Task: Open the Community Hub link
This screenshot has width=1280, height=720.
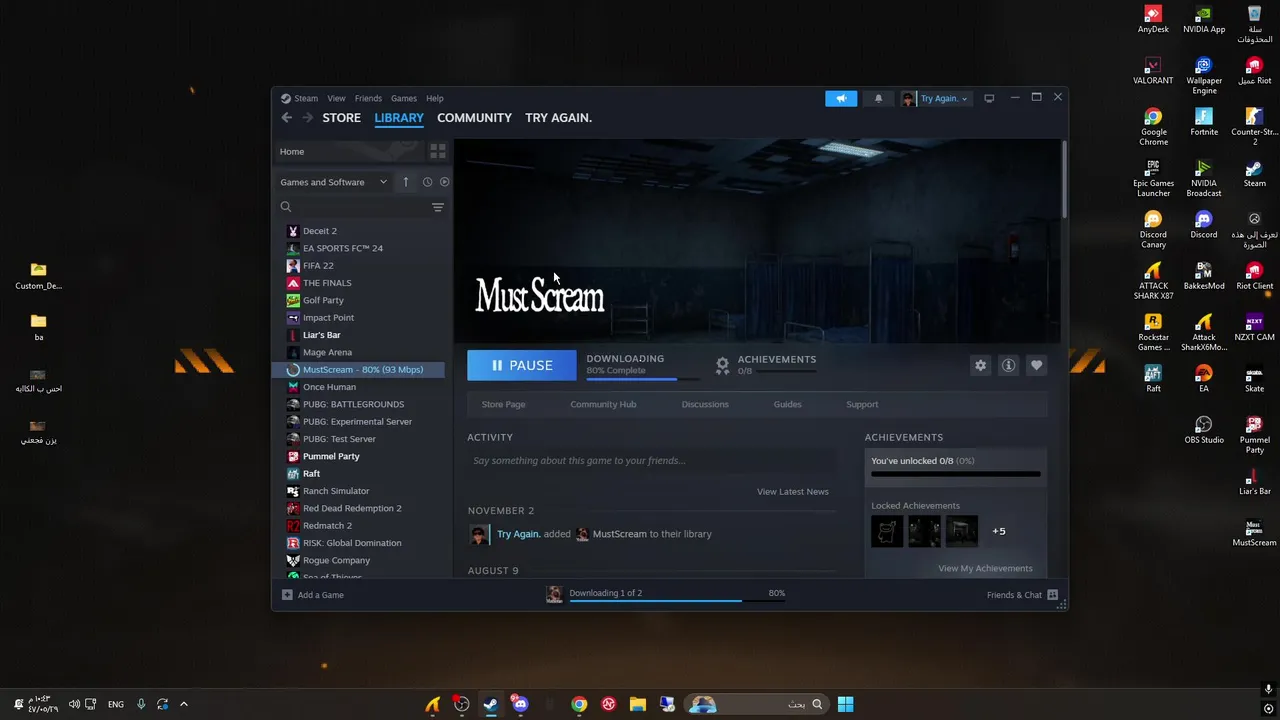Action: 603,404
